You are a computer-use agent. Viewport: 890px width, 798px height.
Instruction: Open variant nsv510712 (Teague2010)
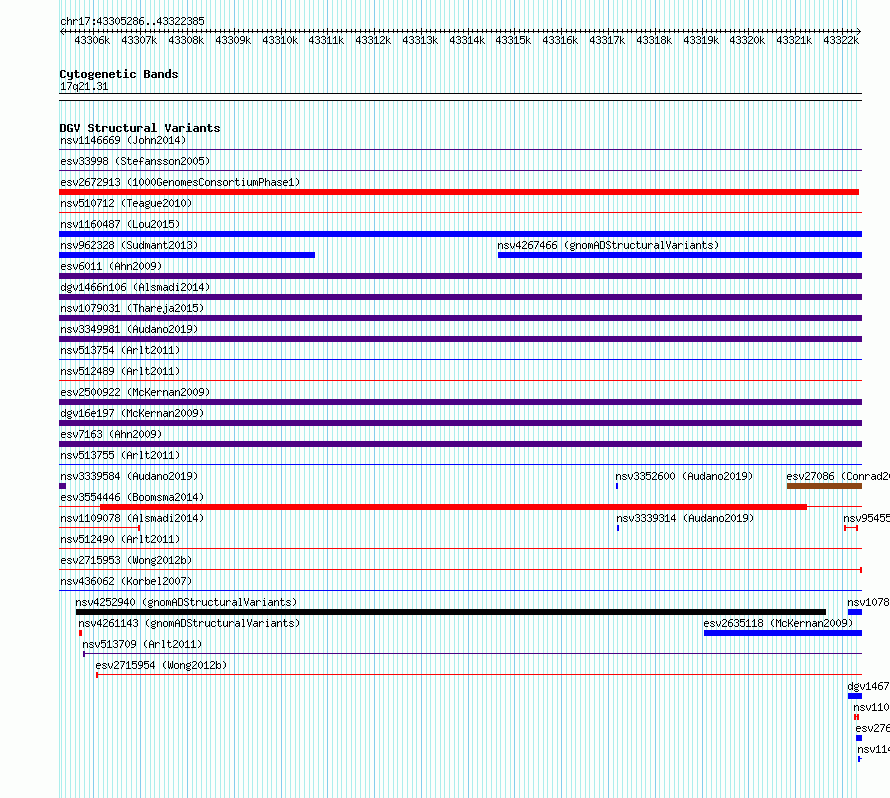126,203
